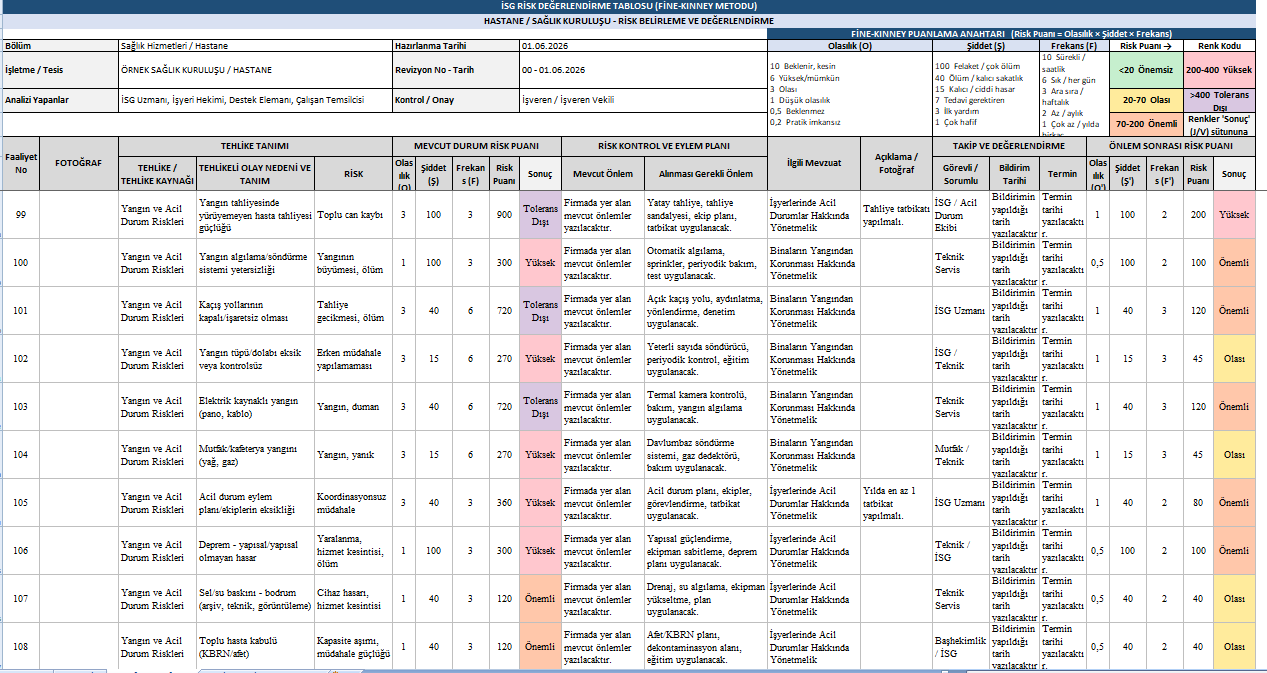Select the 'Başhekimlik / İSG' responsible cell

click(x=960, y=646)
